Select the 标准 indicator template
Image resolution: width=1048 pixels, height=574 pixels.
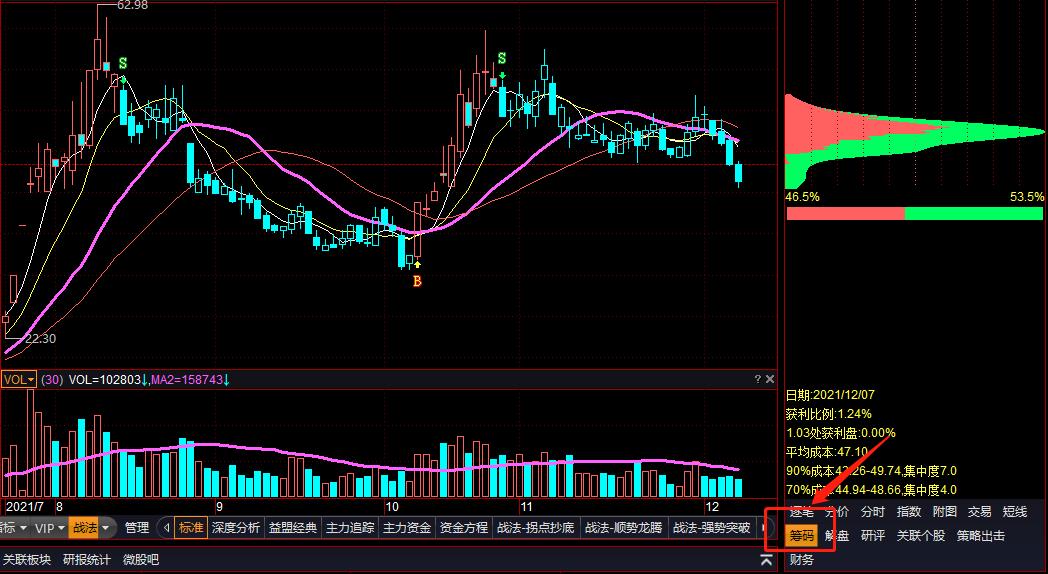[191, 528]
